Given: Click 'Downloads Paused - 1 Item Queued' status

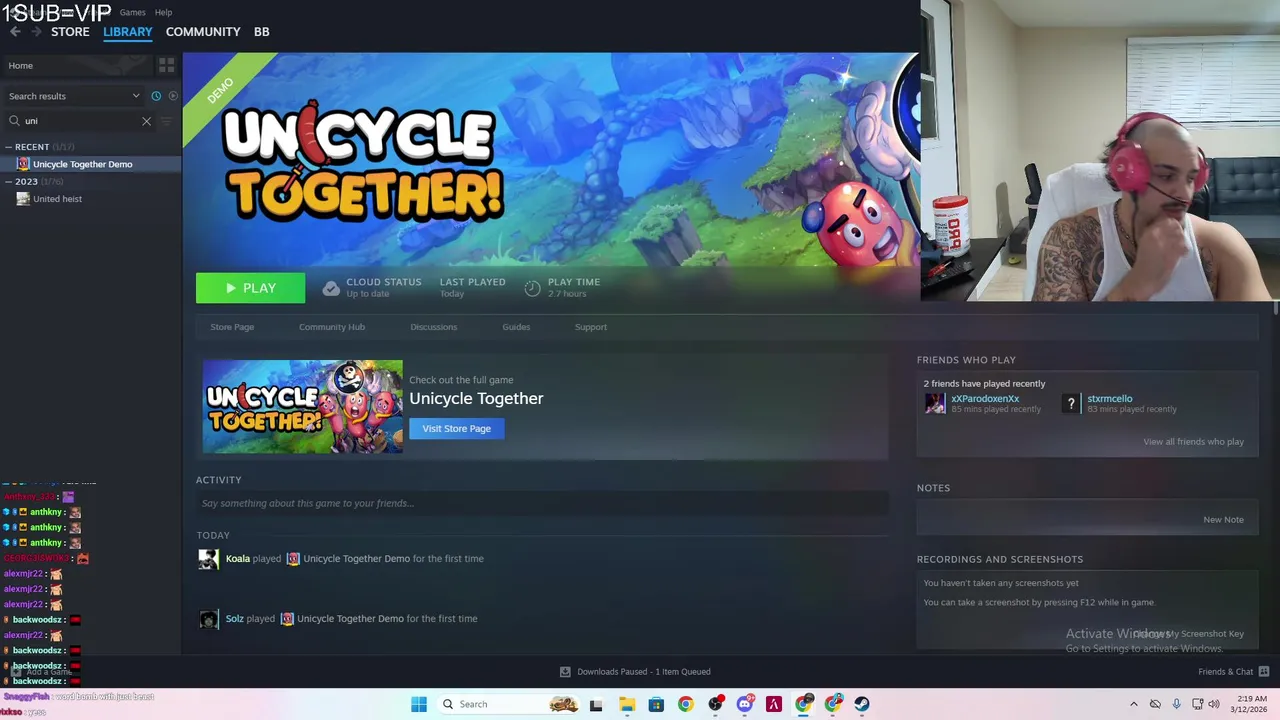Looking at the screenshot, I should click(643, 672).
